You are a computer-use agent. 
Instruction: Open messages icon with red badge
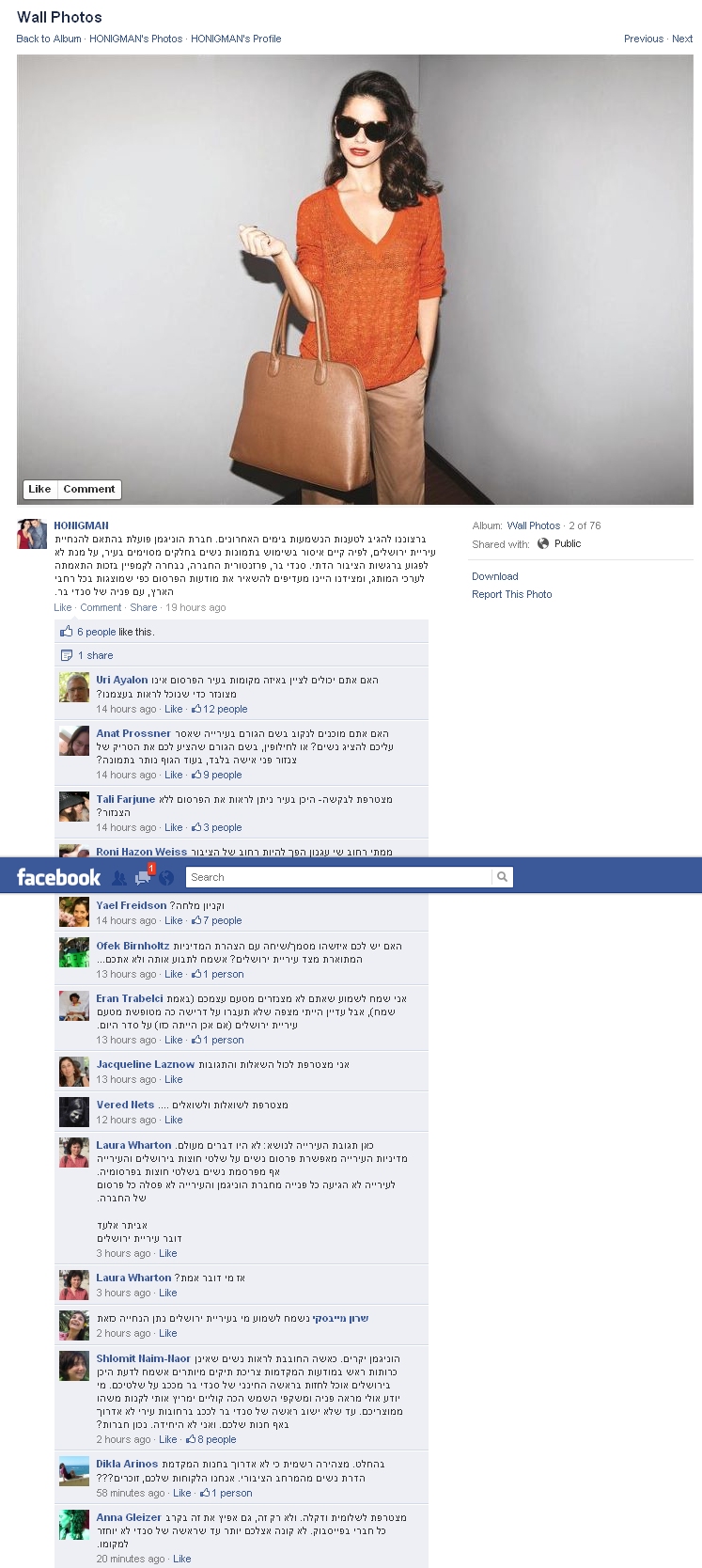(x=143, y=877)
